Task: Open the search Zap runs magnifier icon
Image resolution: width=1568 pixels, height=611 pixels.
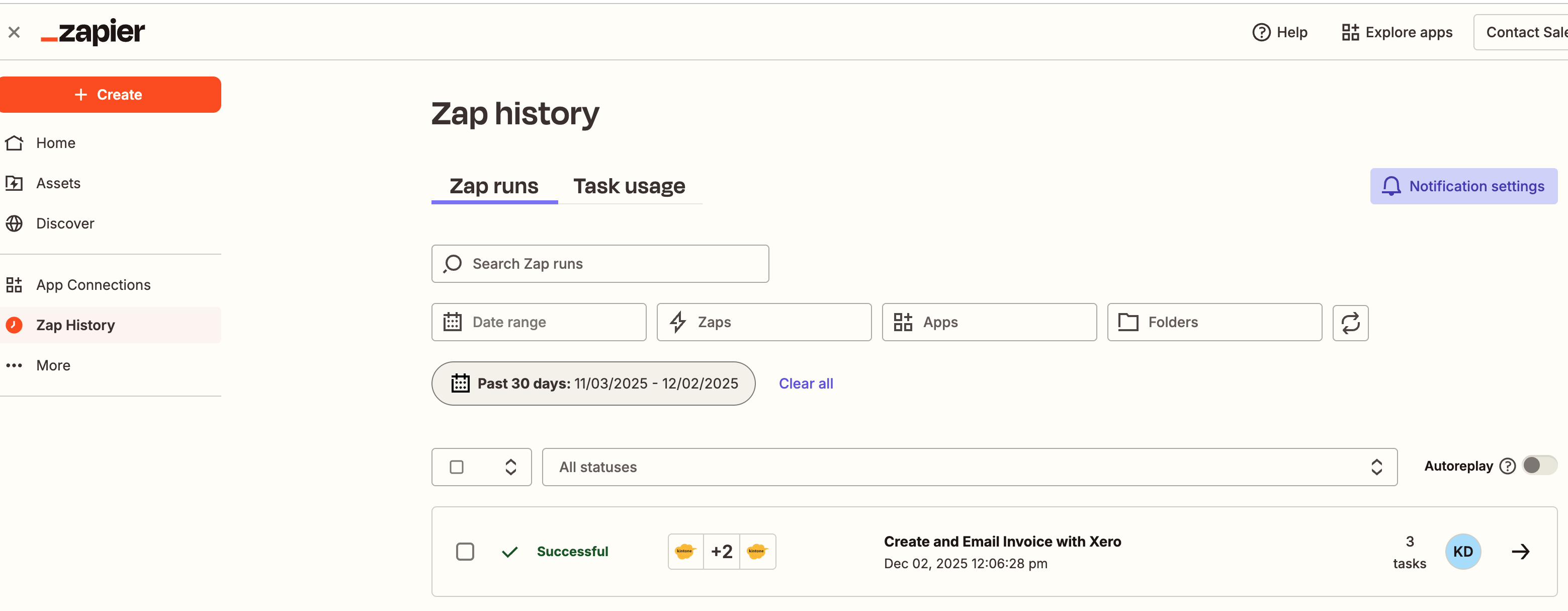Action: coord(452,263)
